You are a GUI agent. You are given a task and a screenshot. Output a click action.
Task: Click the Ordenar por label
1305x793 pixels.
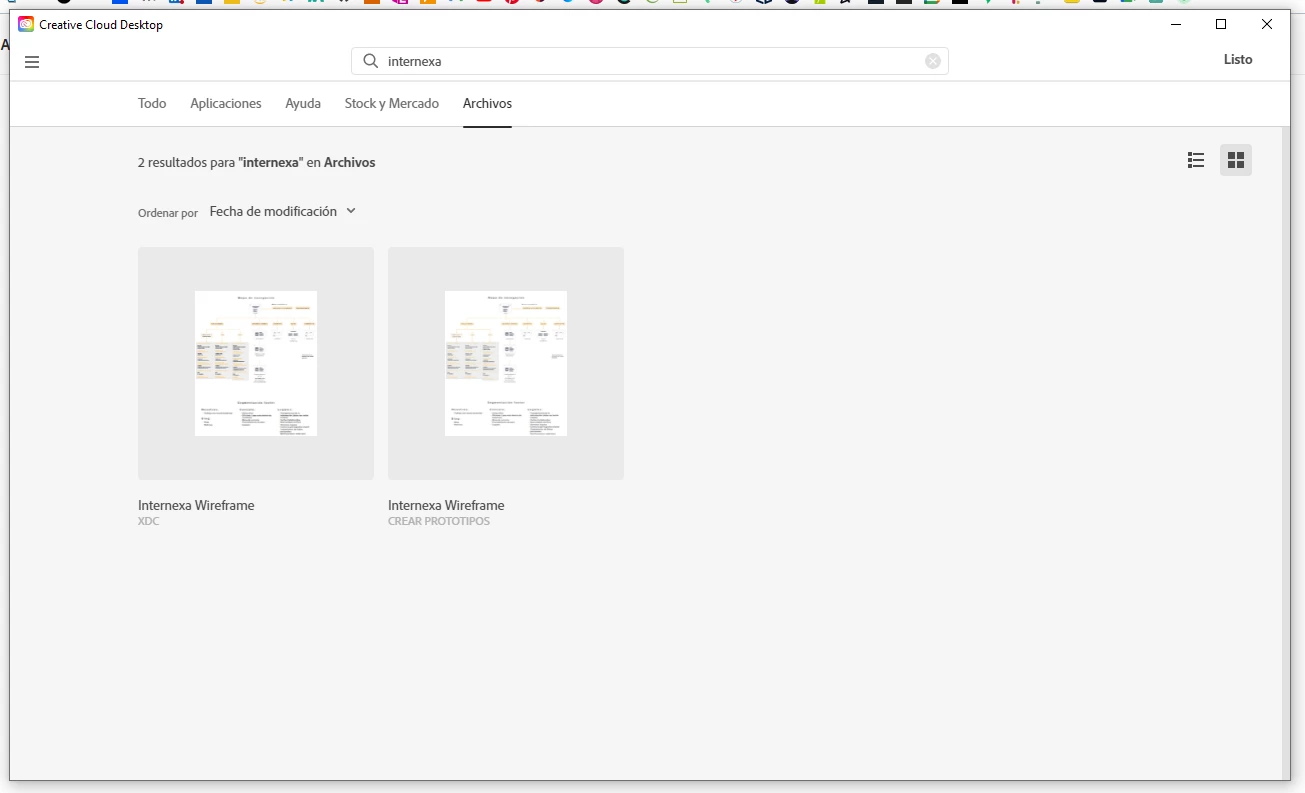click(168, 213)
